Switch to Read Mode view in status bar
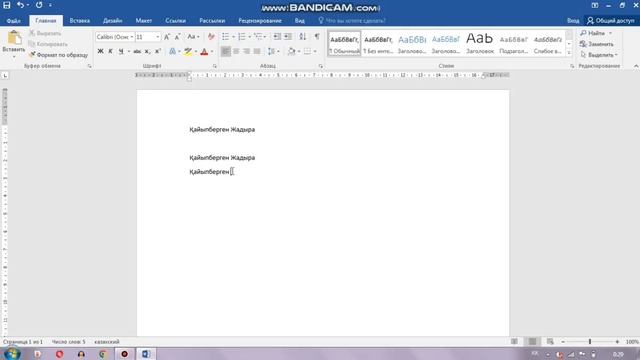 click(514, 342)
